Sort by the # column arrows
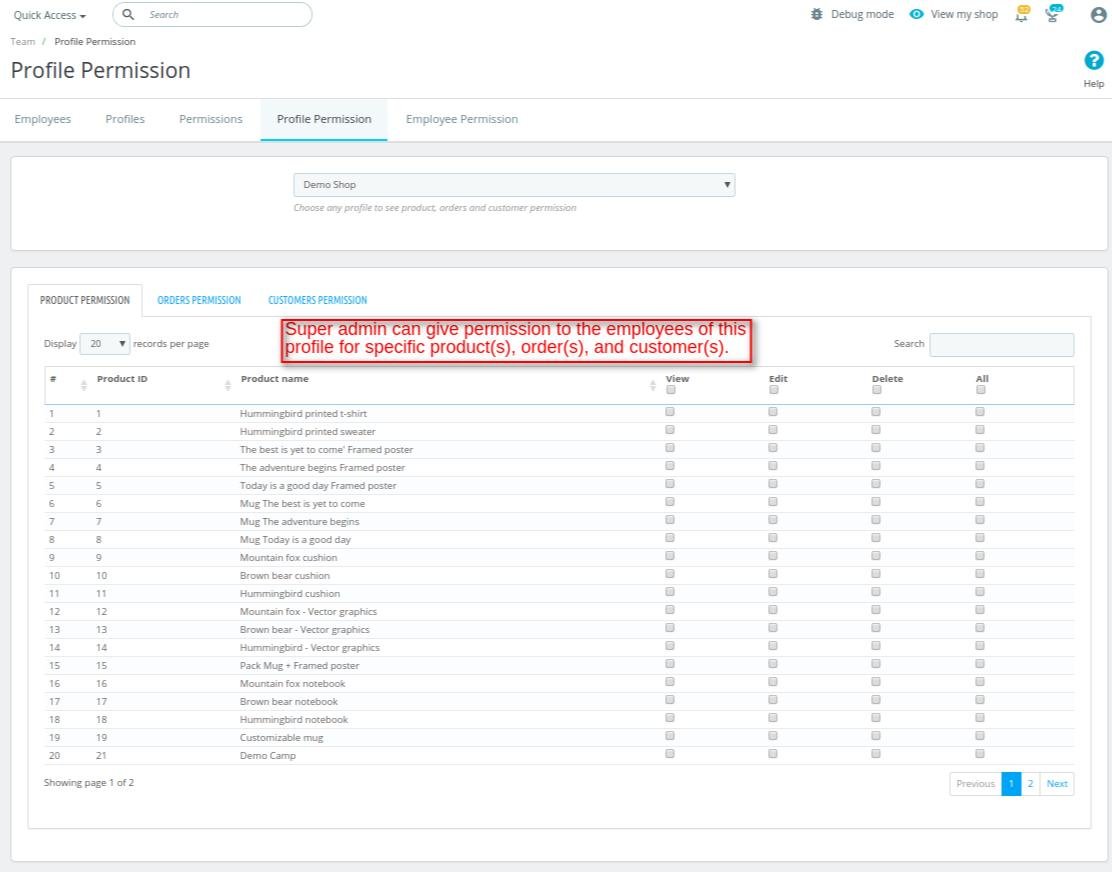Viewport: 1112px width, 872px height. tap(84, 385)
